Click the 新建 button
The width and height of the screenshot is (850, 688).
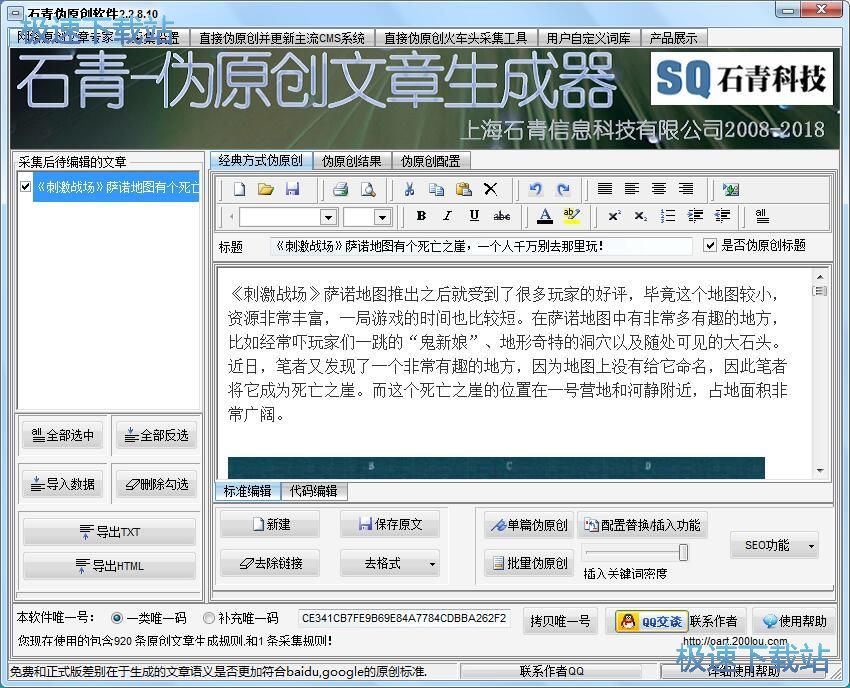point(270,524)
